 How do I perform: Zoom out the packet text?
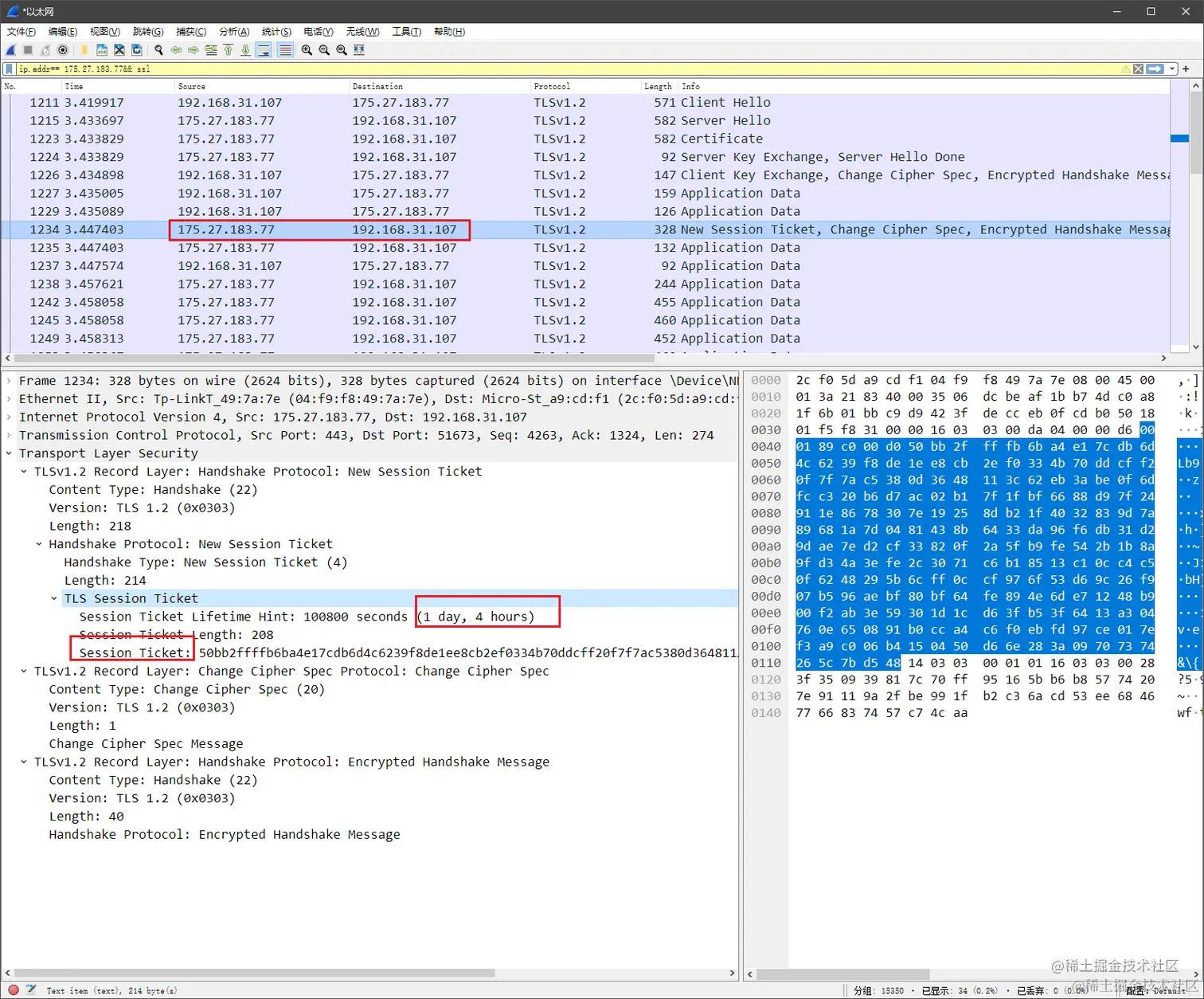(324, 50)
